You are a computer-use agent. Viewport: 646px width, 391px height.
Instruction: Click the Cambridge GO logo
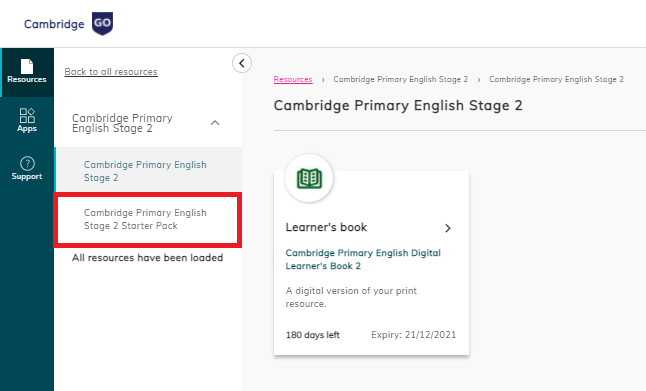coord(68,23)
